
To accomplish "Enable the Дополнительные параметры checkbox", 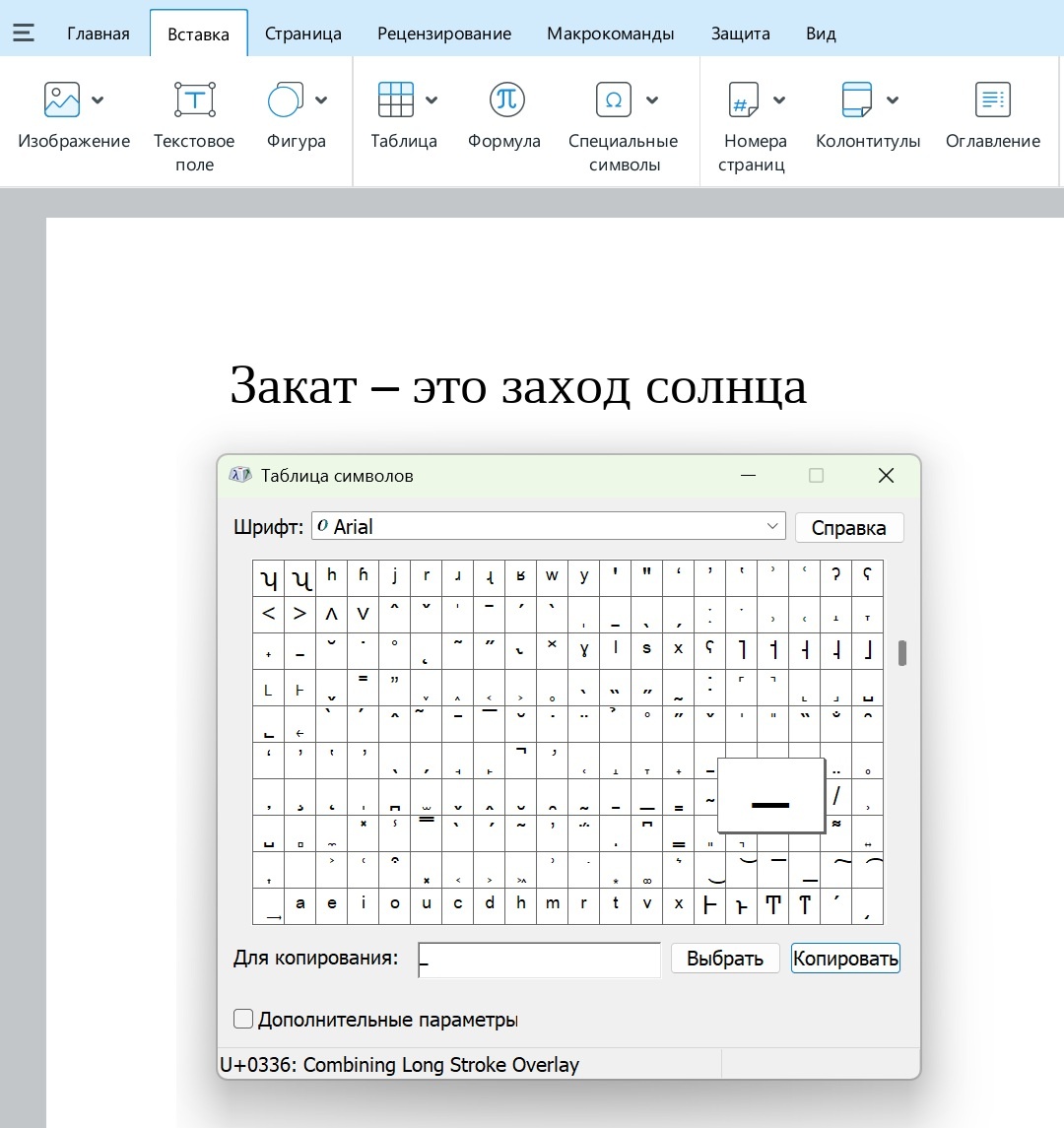I will (243, 1019).
